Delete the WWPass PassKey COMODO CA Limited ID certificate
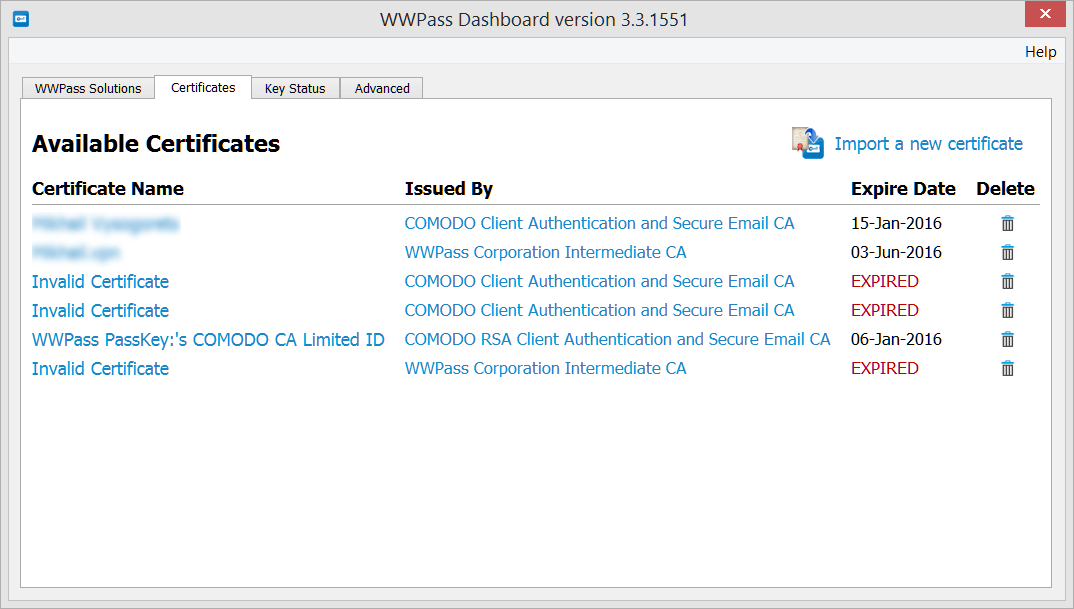This screenshot has height=609, width=1074. (x=1007, y=339)
